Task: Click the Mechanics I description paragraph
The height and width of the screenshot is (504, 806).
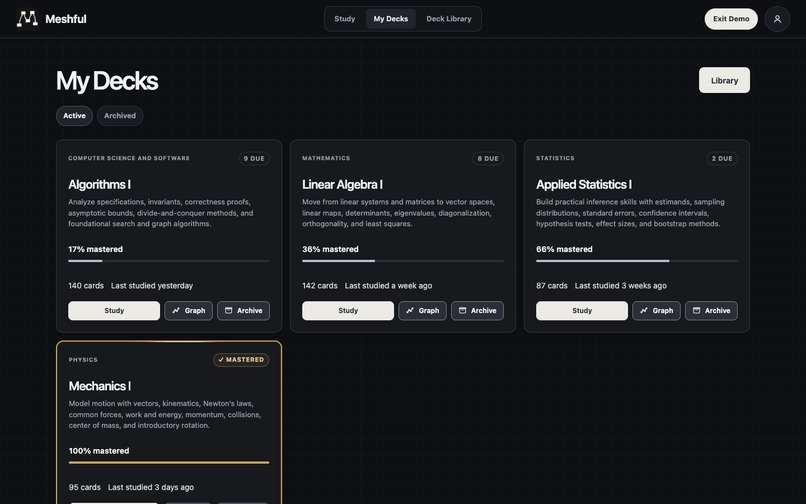Action: pos(165,415)
